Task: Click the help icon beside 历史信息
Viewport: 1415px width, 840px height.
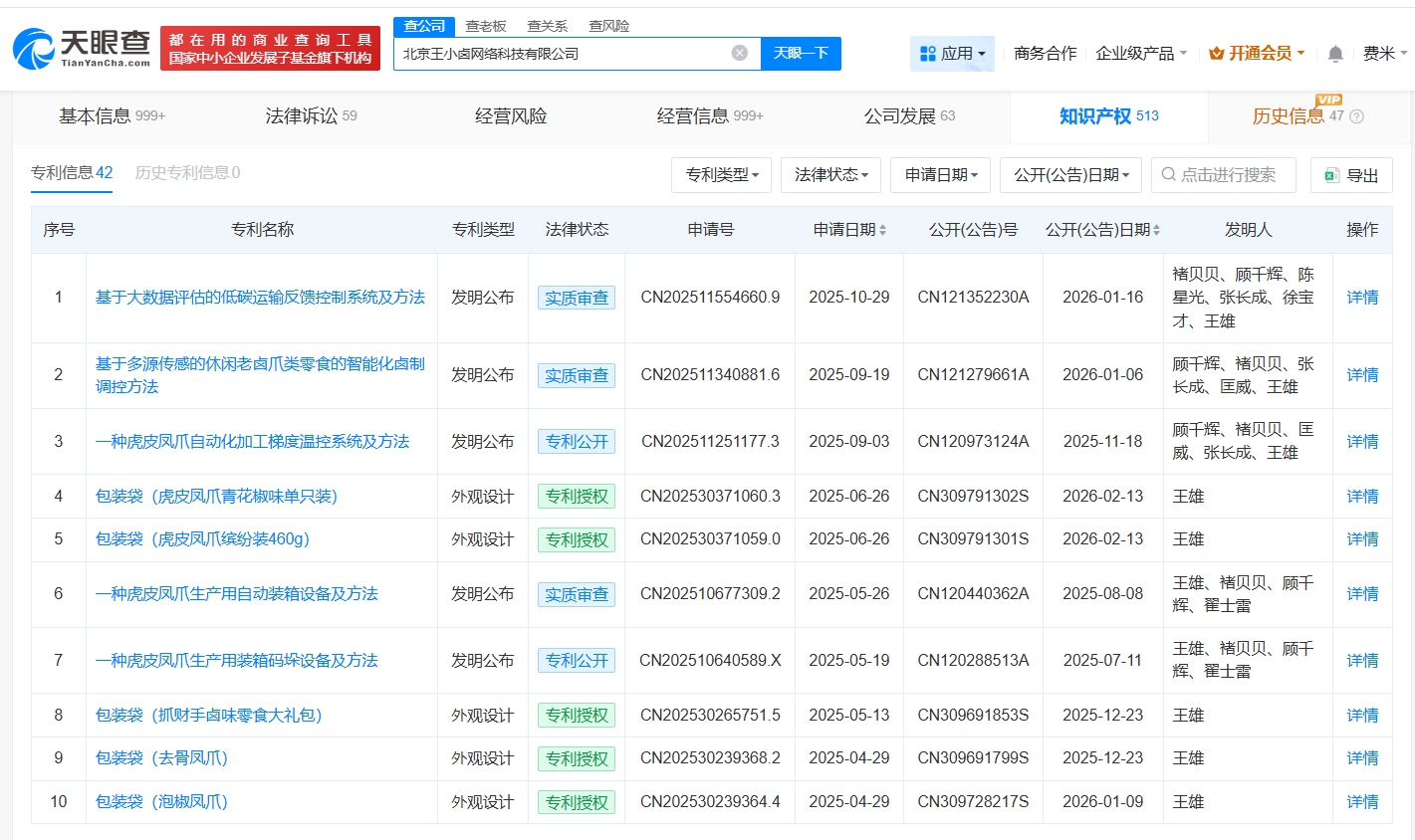Action: [x=1356, y=116]
